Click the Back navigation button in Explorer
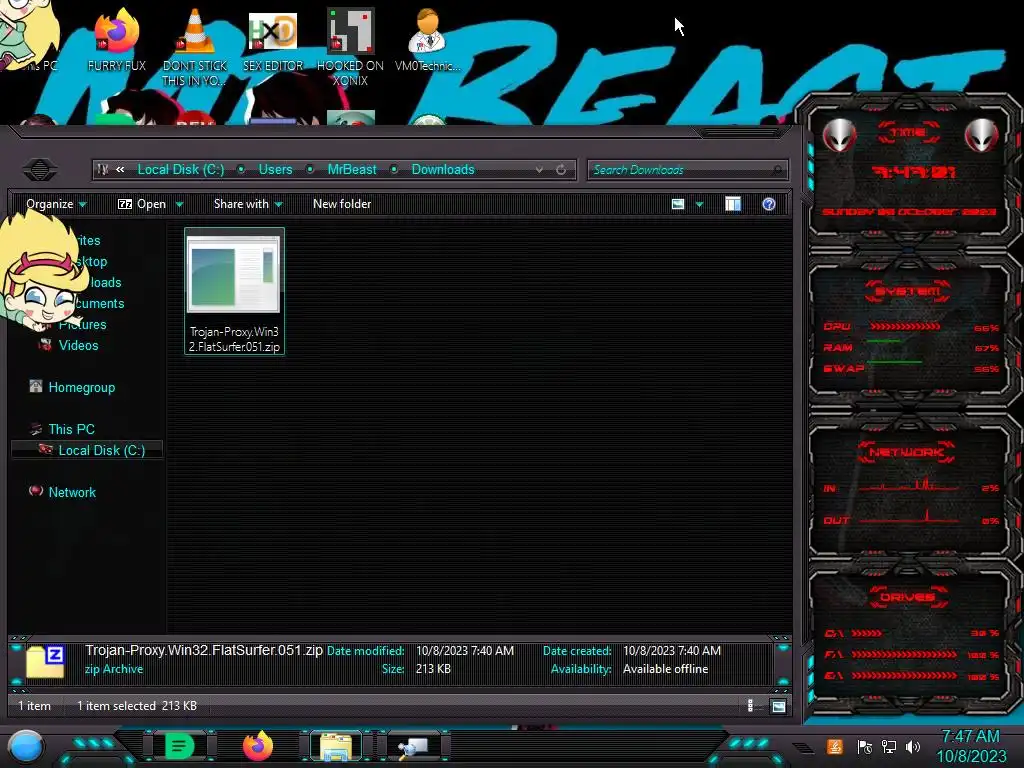 [40, 170]
